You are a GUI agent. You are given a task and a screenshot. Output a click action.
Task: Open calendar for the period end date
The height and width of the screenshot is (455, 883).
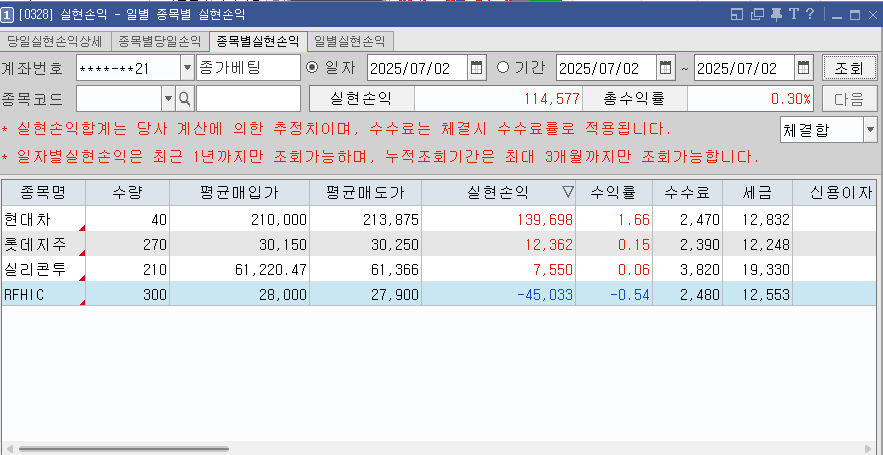pos(803,68)
